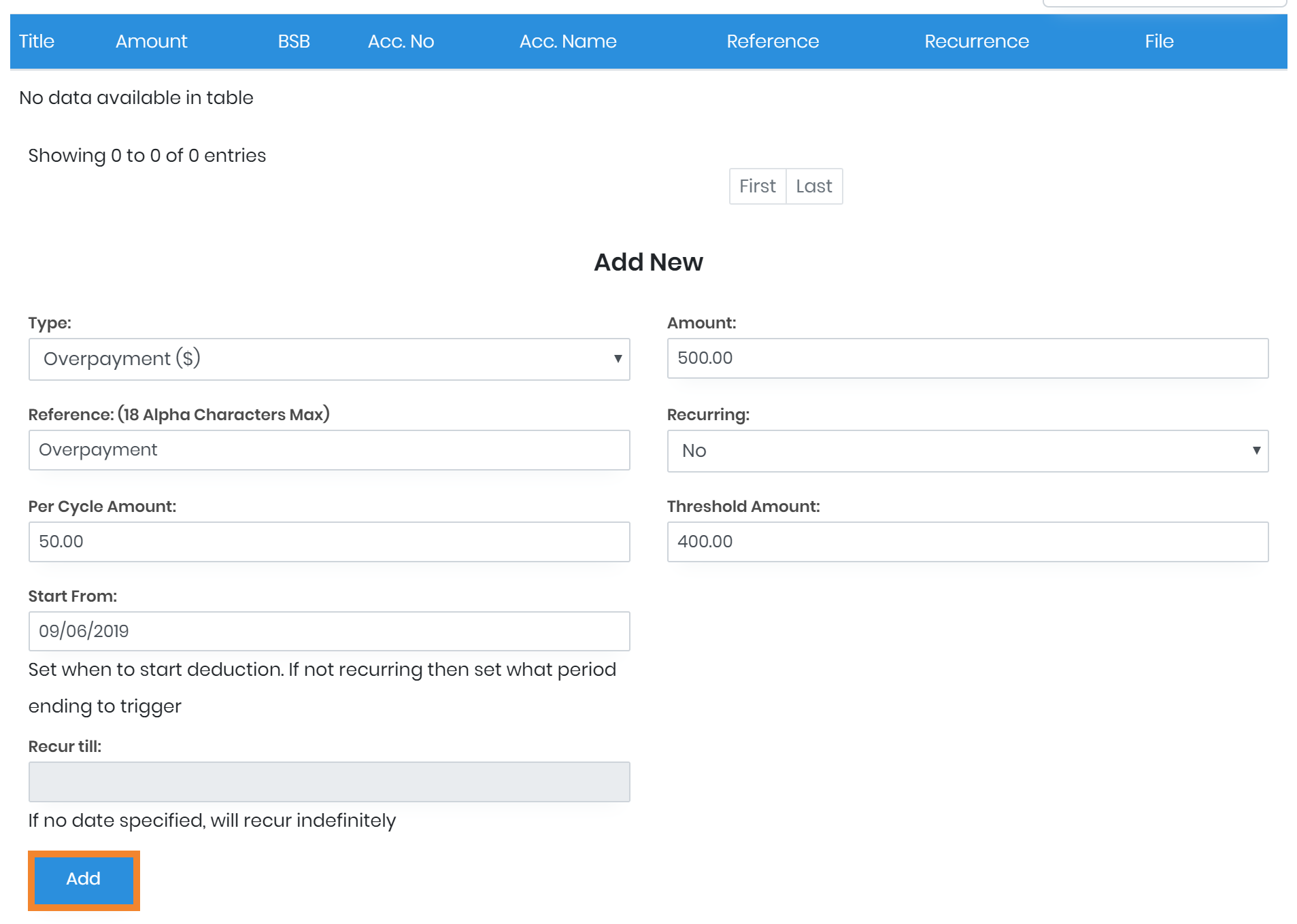This screenshot has width=1297, height=924.
Task: Open the Type dropdown showing Overpayment ($)
Action: click(329, 359)
